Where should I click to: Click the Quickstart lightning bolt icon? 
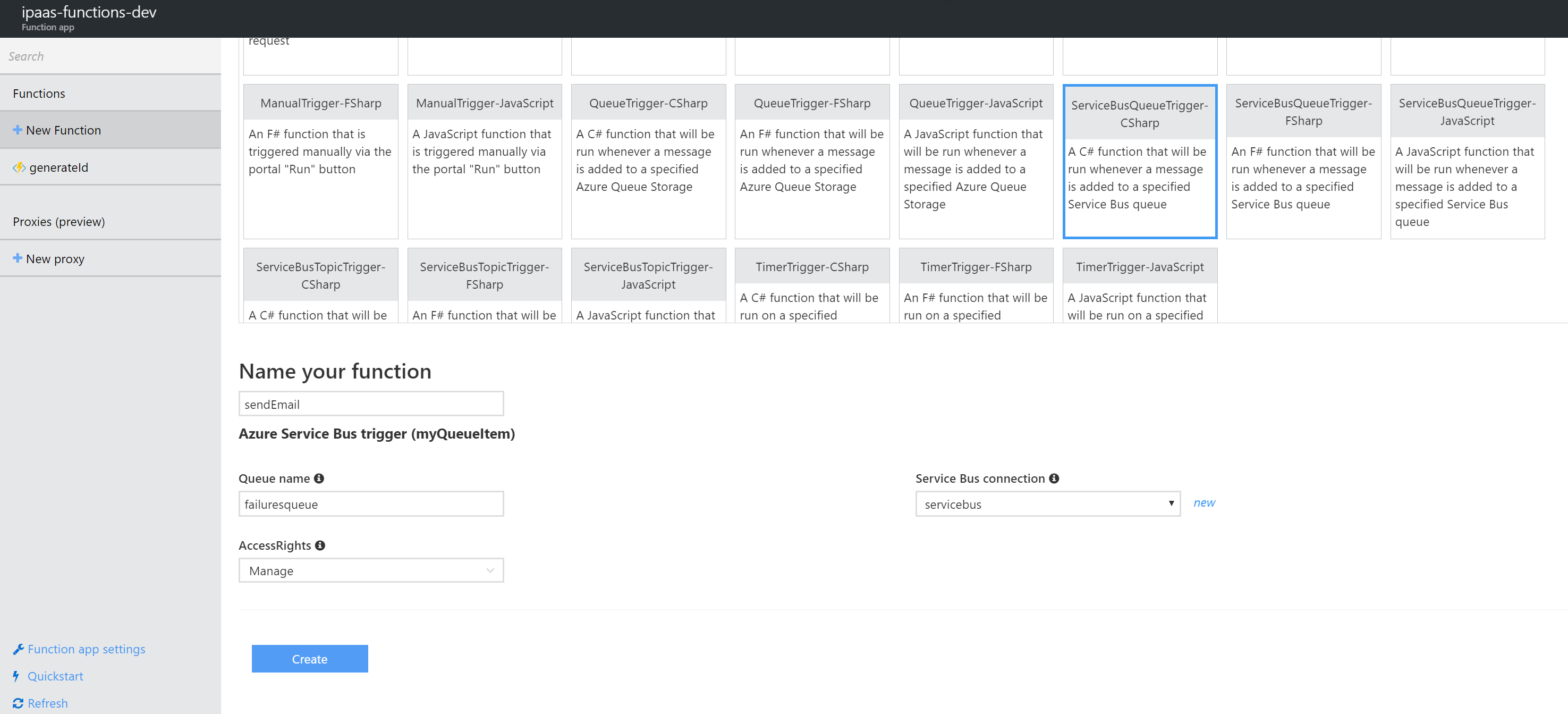tap(16, 676)
